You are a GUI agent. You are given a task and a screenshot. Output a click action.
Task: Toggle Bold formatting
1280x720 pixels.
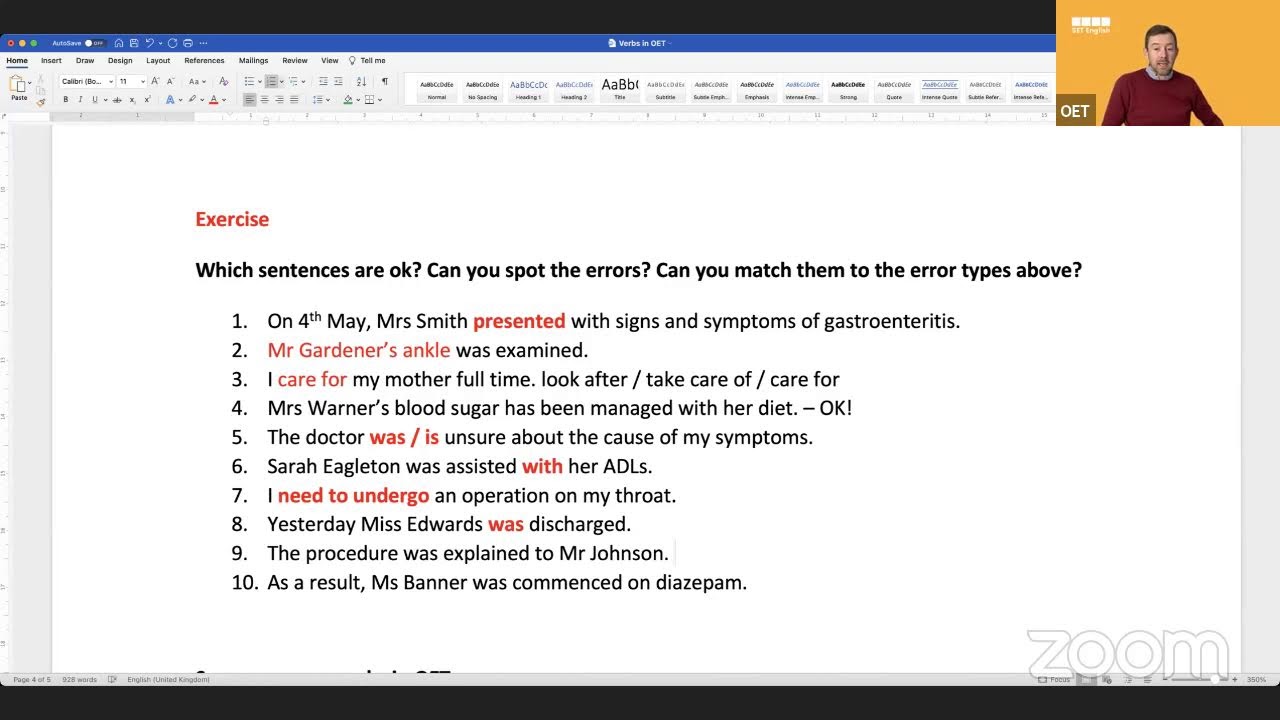click(66, 100)
